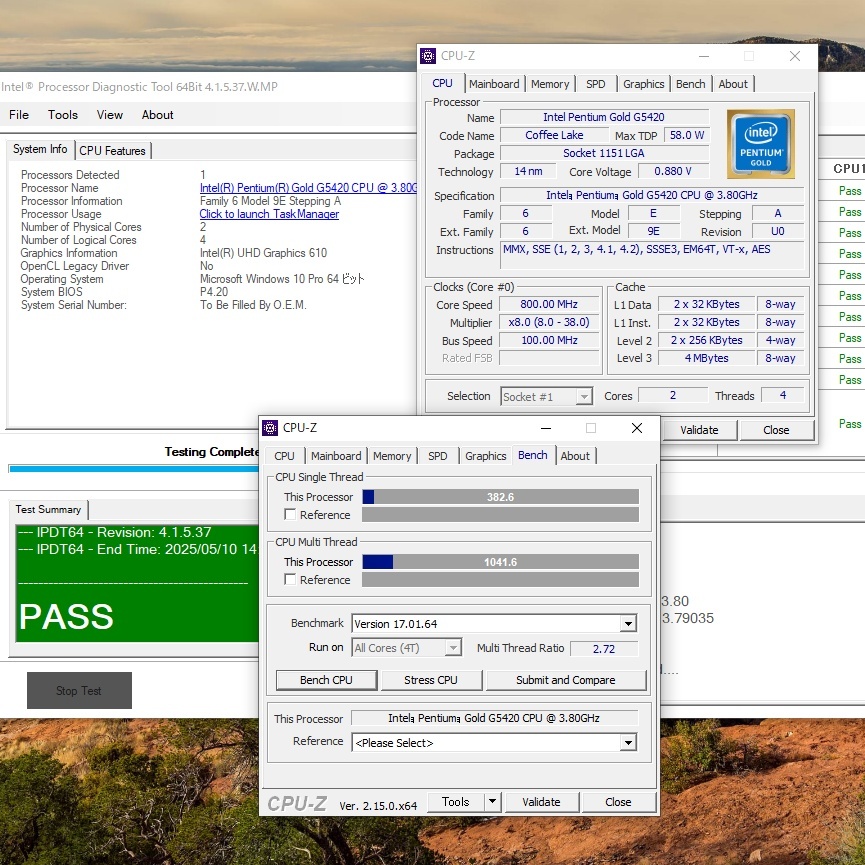The height and width of the screenshot is (865, 865).
Task: Select the Test Summary tab
Action: click(x=48, y=509)
